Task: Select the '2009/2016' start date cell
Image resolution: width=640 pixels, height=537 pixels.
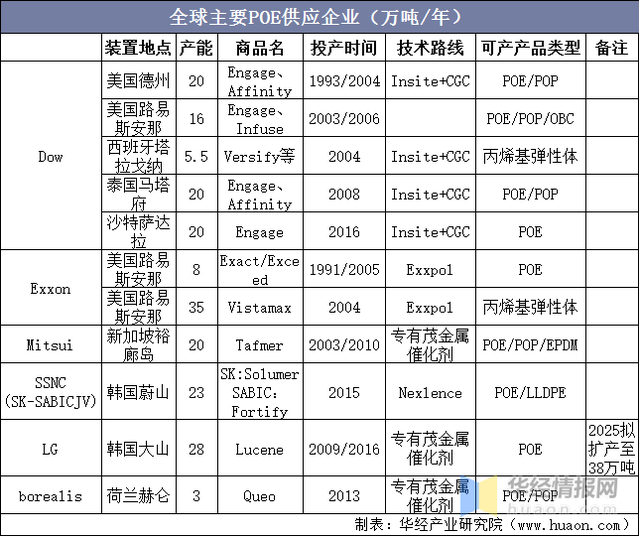Action: click(x=344, y=449)
